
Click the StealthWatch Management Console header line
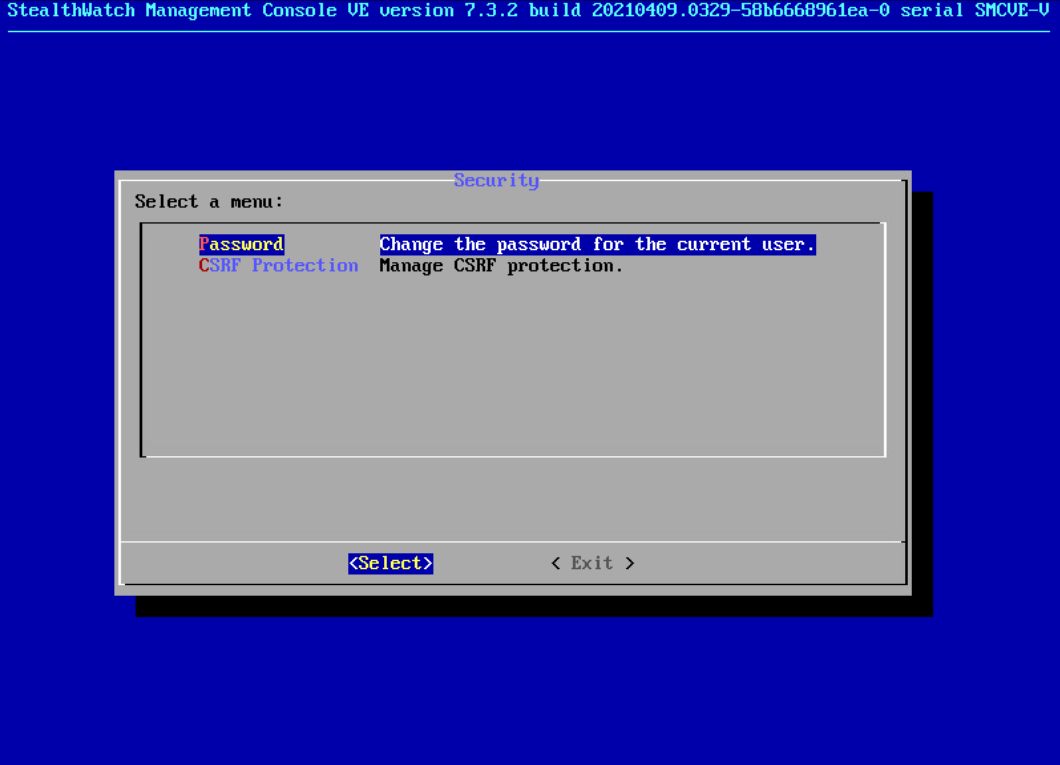(528, 11)
